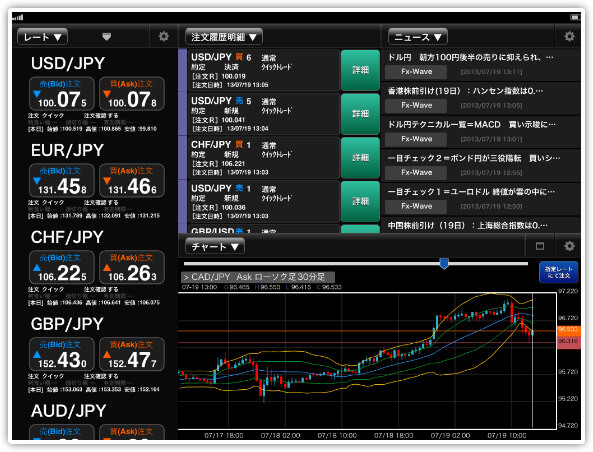
Task: Click the chart time range slider handle
Action: coord(444,263)
